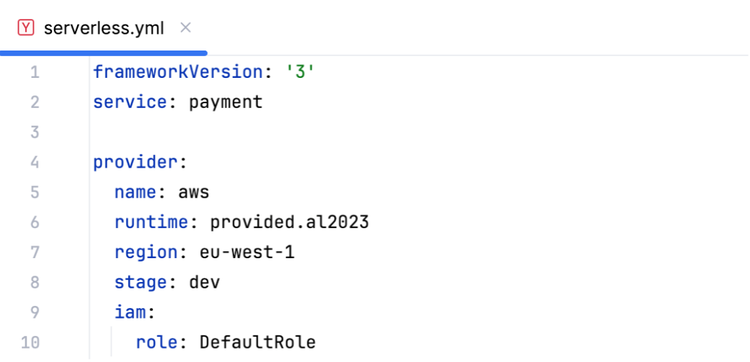Screen dimensions: 750x362
Task: Click line number 9 in the gutter
Action: pyautogui.click(x=34, y=312)
